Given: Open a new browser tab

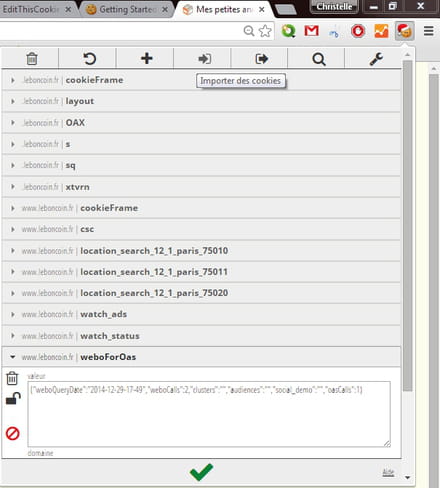Looking at the screenshot, I should (285, 10).
